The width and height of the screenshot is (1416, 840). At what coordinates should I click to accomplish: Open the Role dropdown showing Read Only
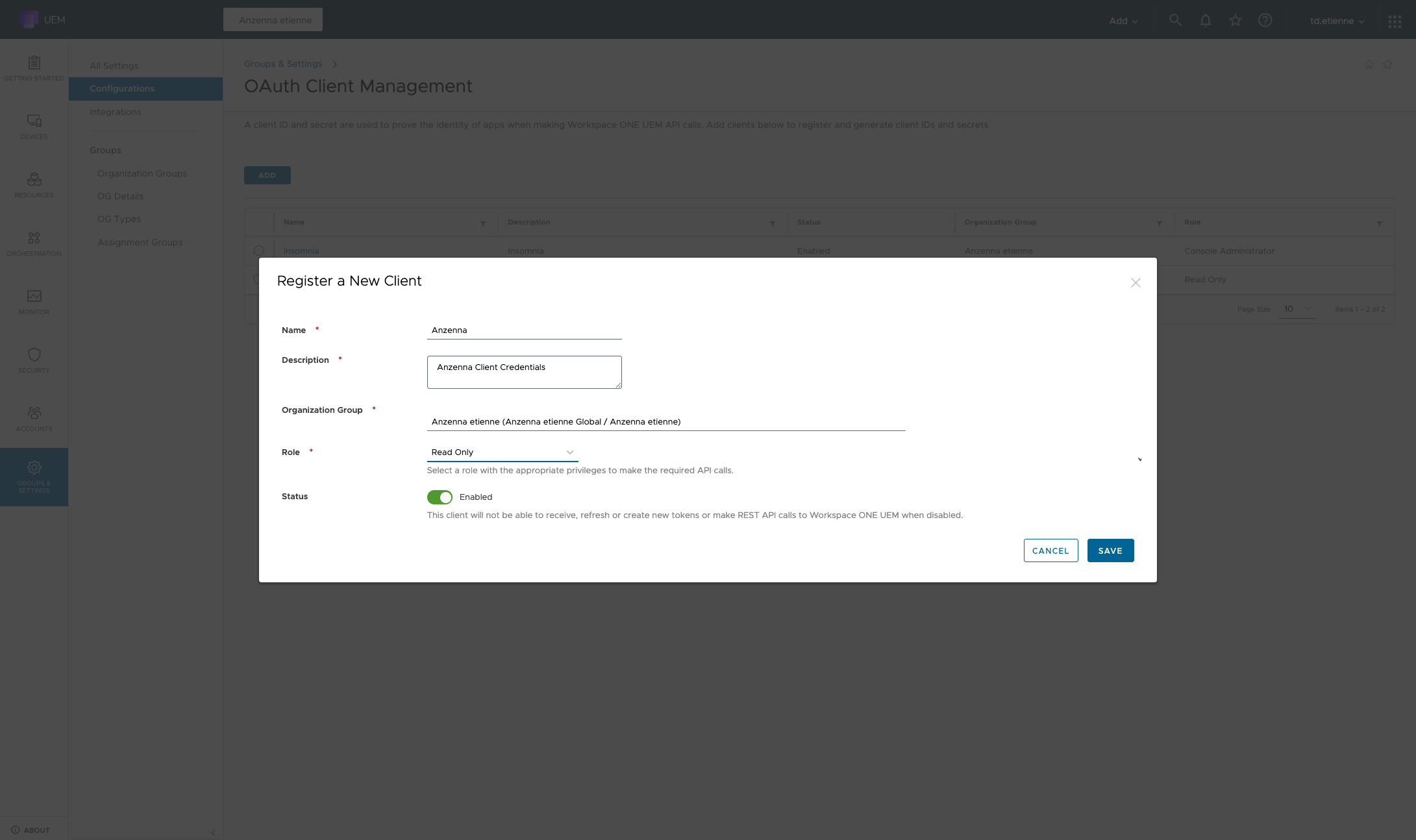pyautogui.click(x=502, y=452)
